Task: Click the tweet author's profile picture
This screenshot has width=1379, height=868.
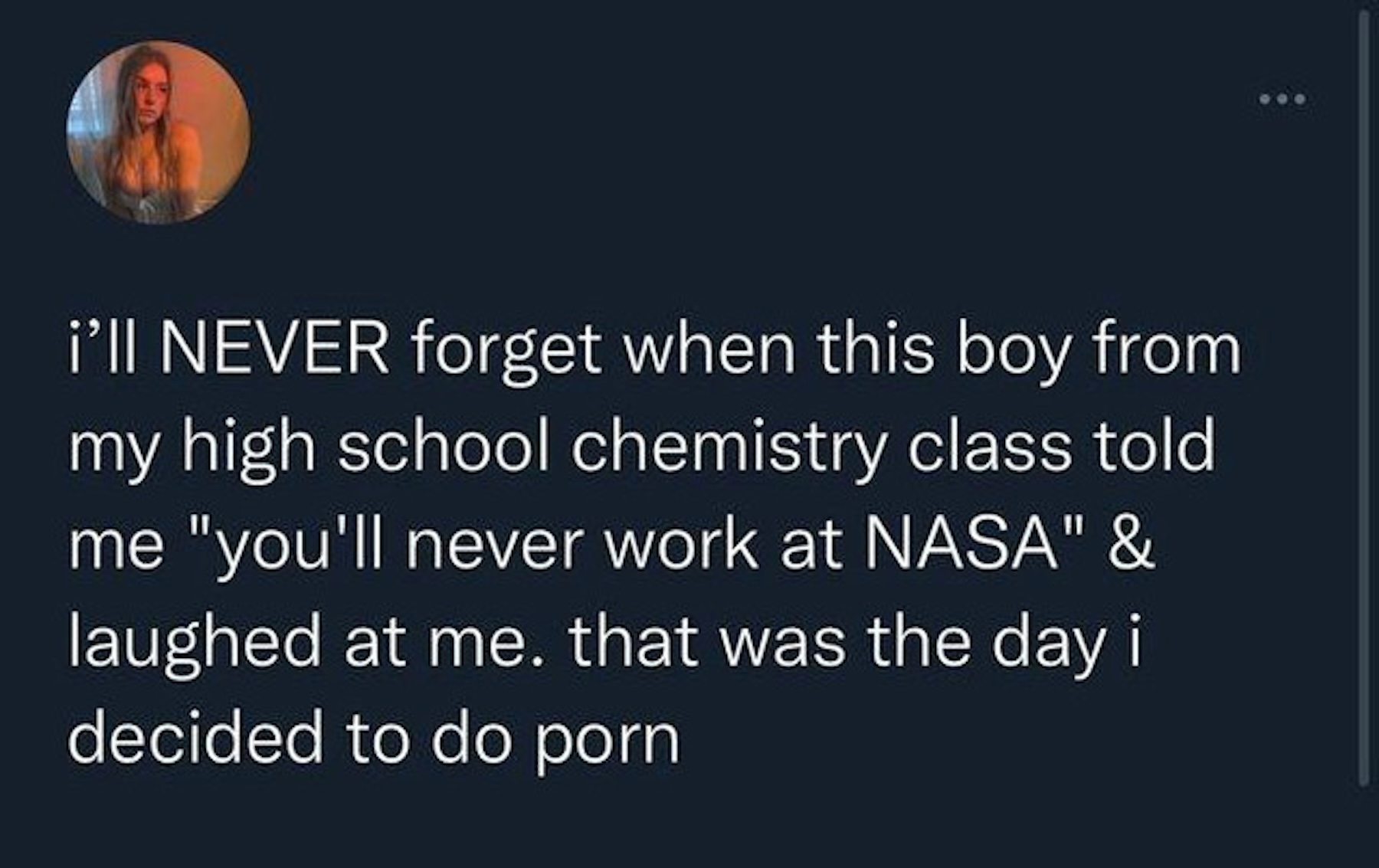Action: point(159,133)
